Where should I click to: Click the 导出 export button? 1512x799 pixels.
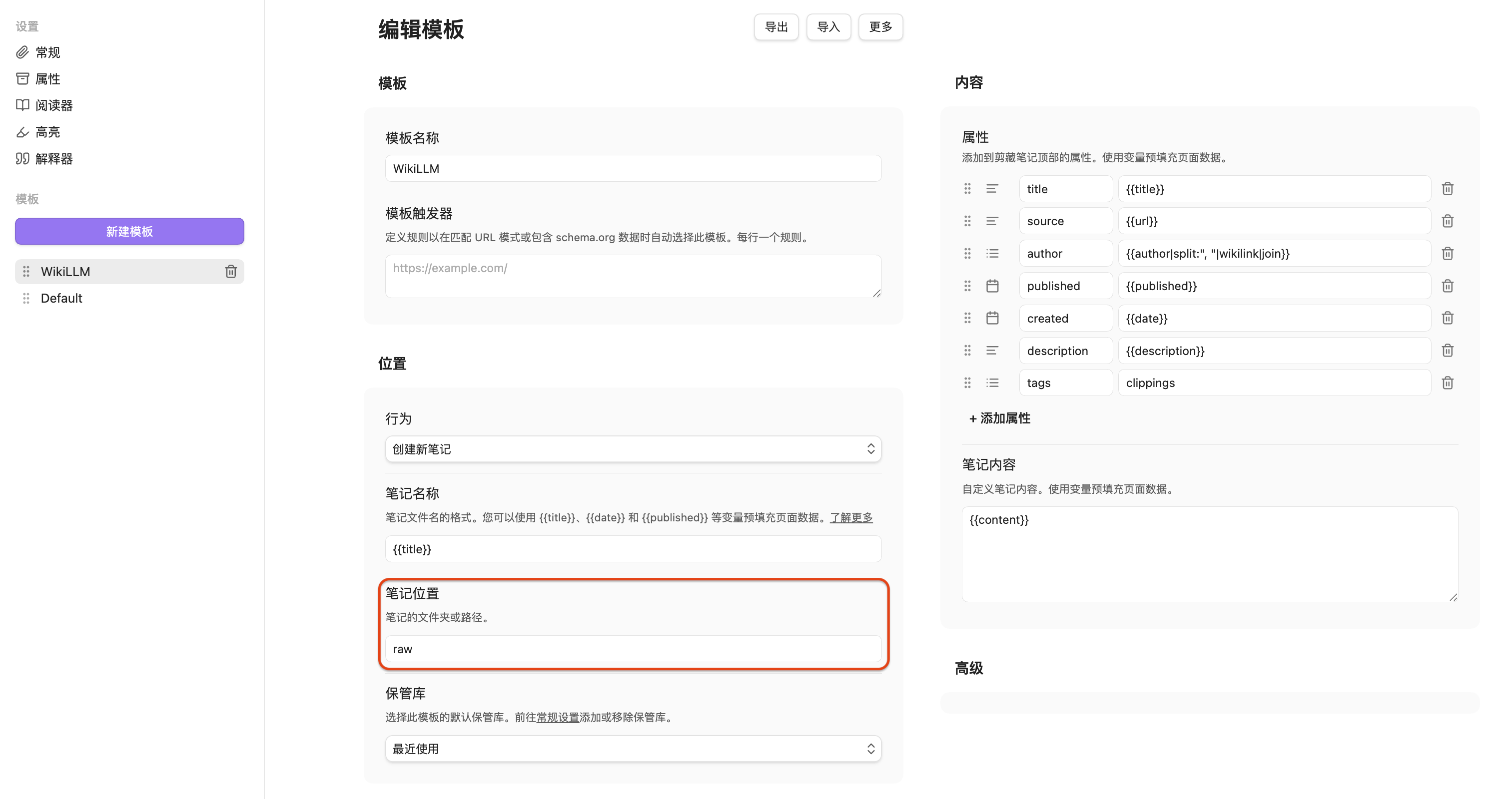point(776,27)
